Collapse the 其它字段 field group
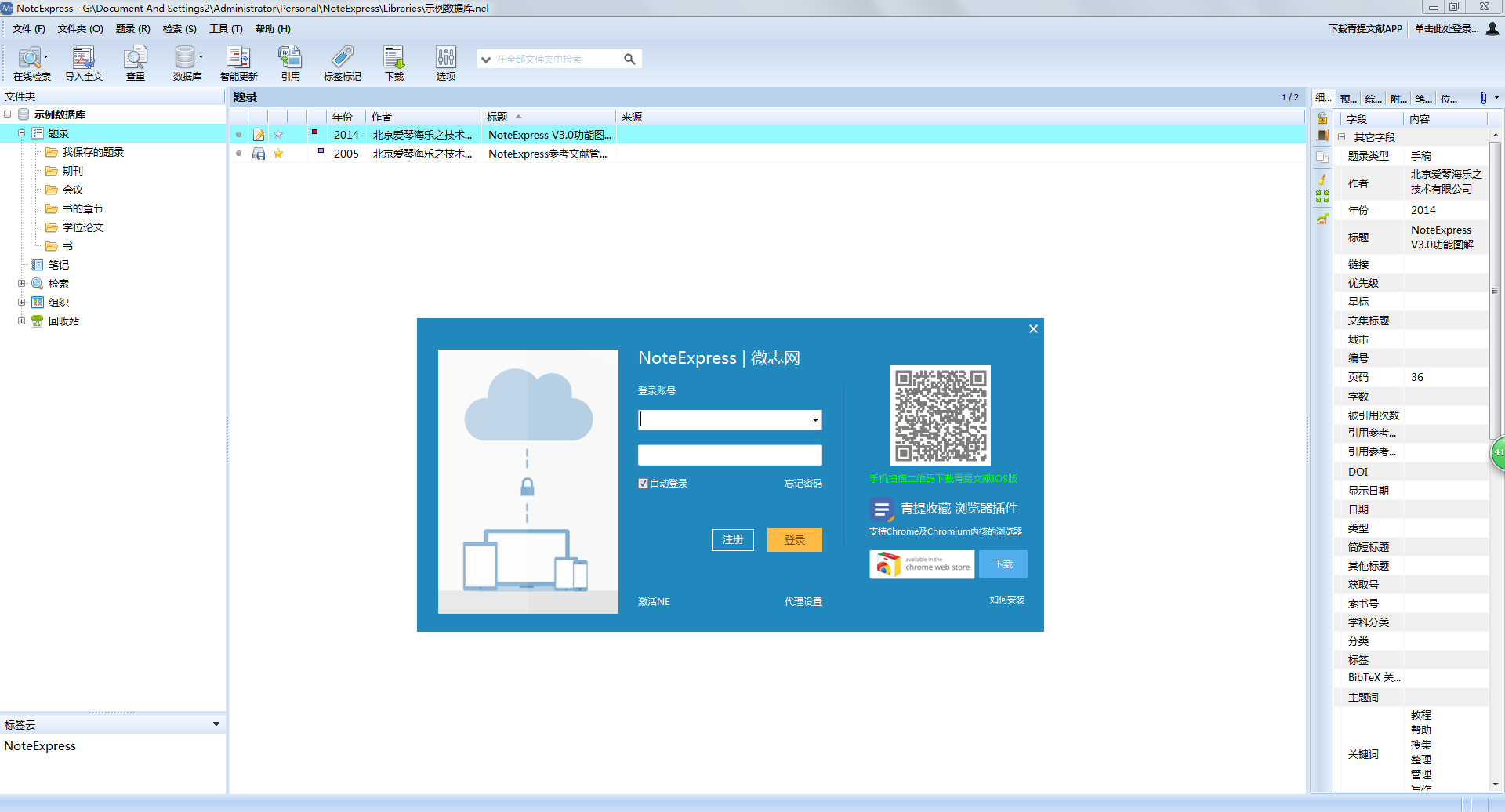The height and width of the screenshot is (812, 1505). click(x=1340, y=136)
